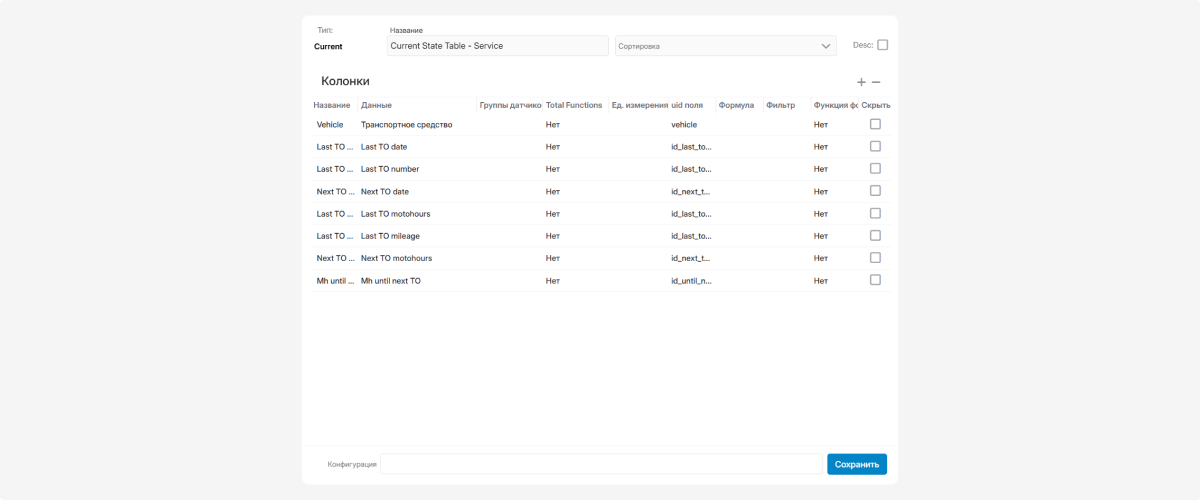Click uid cell in Next TO motohours row

[691, 258]
